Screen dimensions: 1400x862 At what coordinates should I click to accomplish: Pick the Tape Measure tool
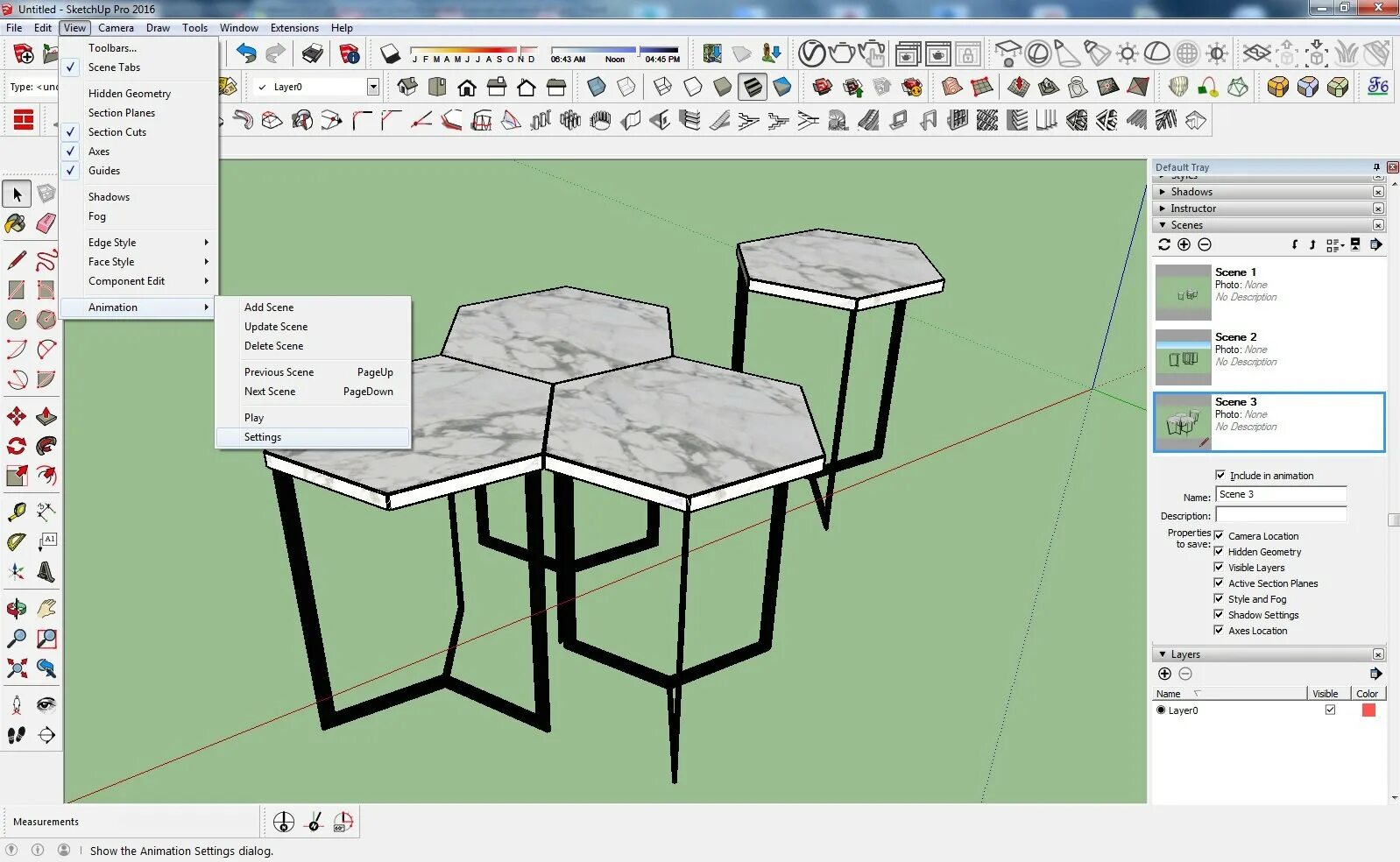(17, 512)
